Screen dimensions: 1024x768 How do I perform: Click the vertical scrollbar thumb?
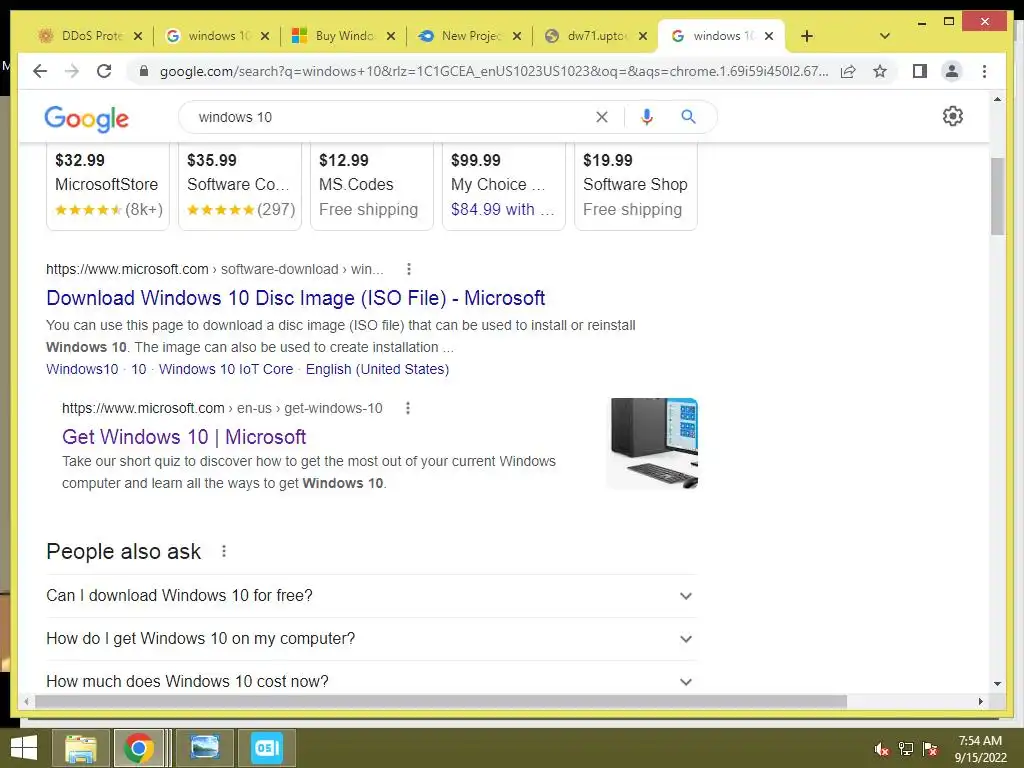click(x=997, y=196)
